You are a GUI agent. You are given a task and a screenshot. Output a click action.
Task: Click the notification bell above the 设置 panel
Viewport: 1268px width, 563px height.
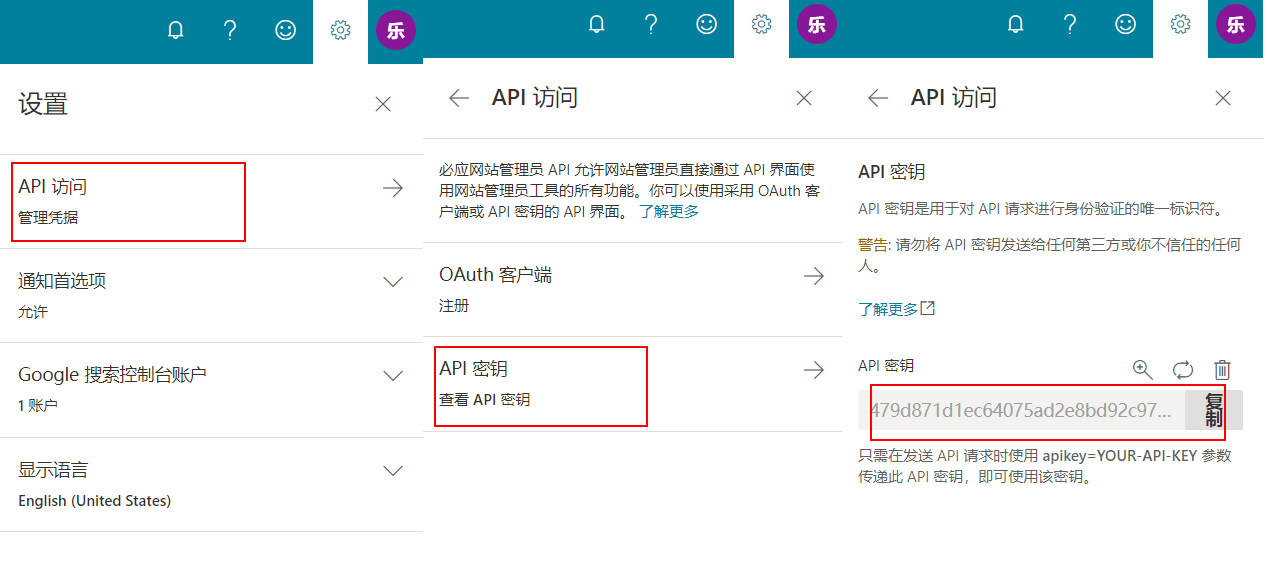click(x=176, y=30)
